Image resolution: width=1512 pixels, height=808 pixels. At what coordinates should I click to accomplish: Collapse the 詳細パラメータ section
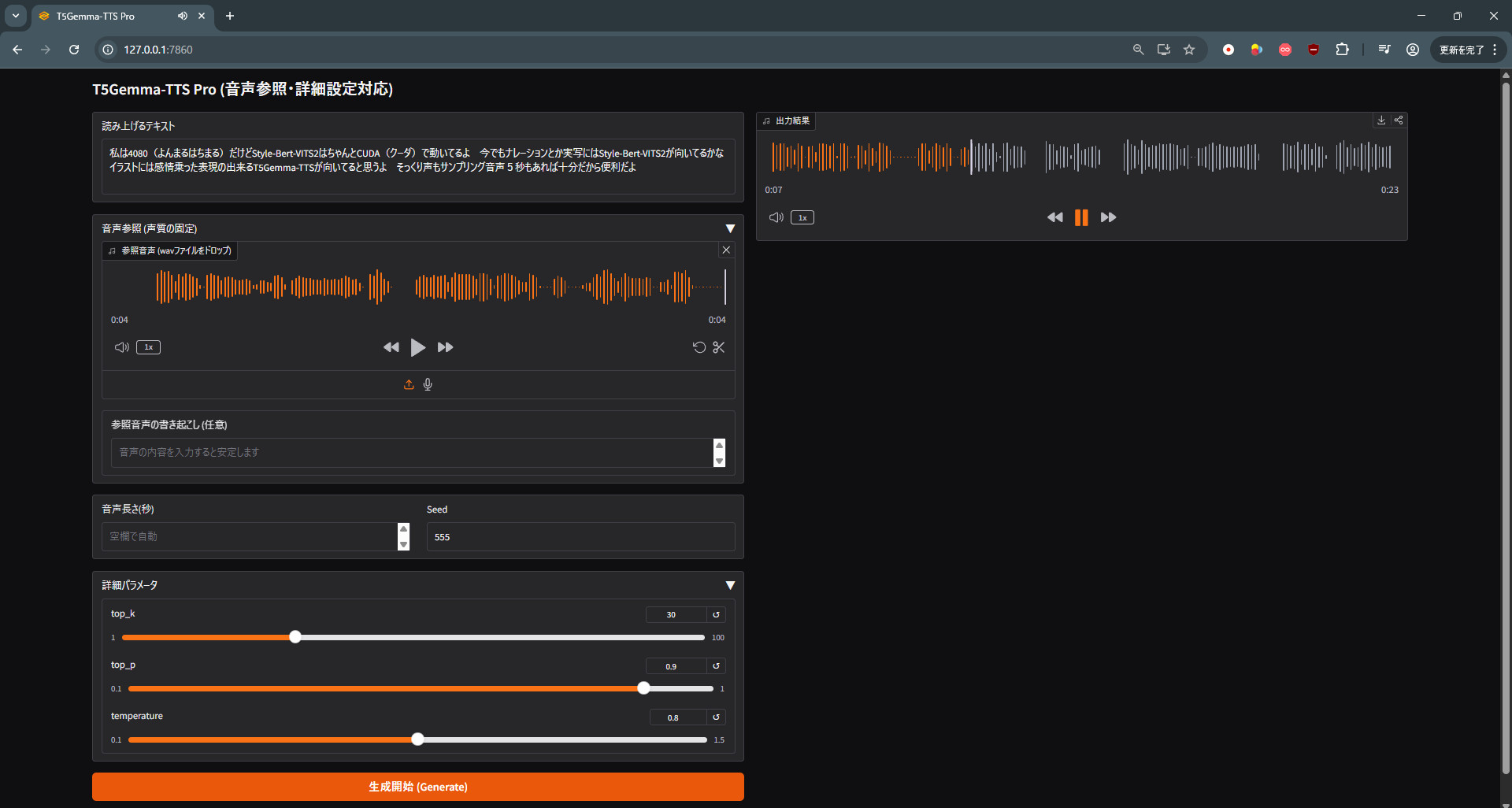pyautogui.click(x=730, y=585)
